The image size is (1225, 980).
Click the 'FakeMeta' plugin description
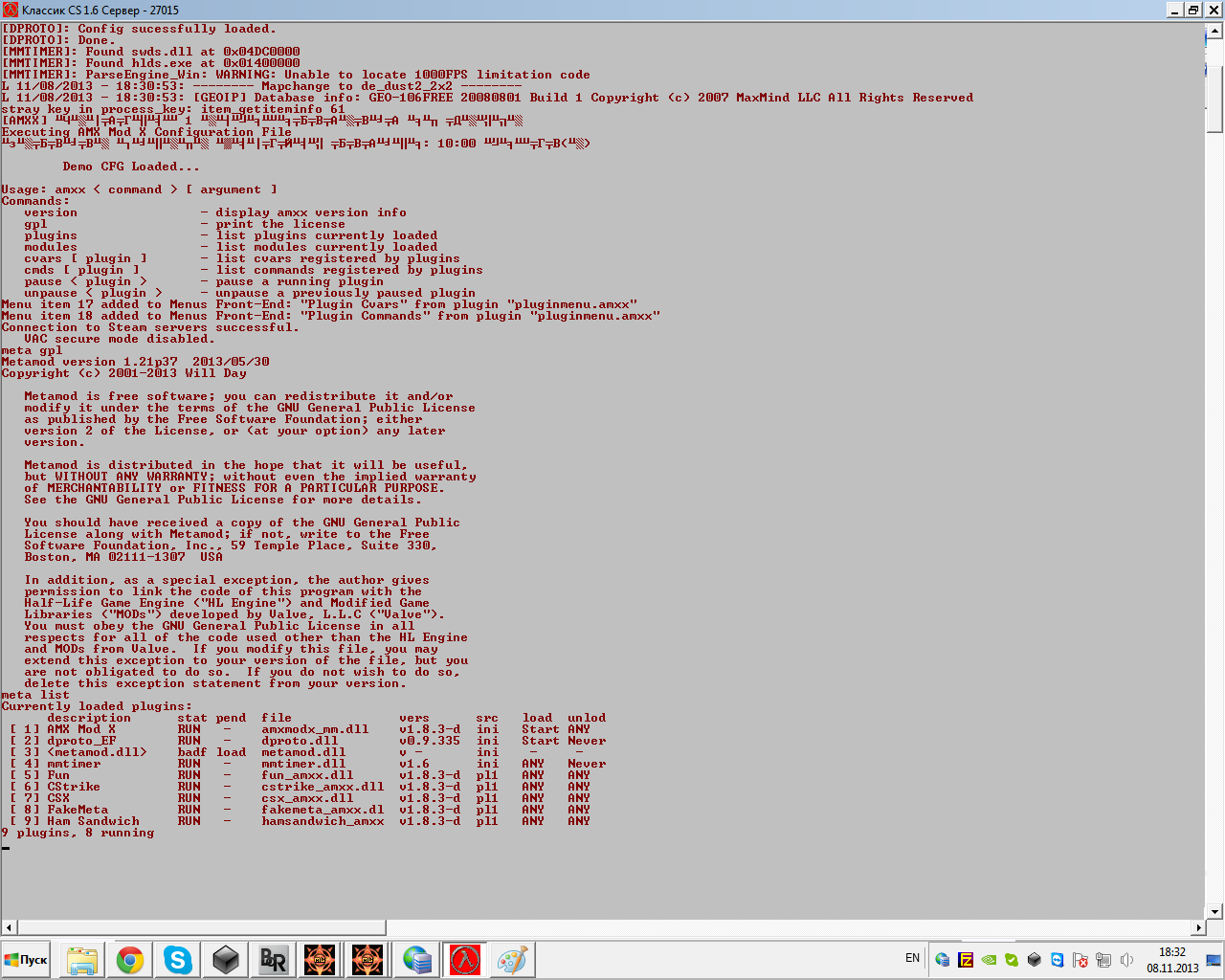tap(78, 810)
